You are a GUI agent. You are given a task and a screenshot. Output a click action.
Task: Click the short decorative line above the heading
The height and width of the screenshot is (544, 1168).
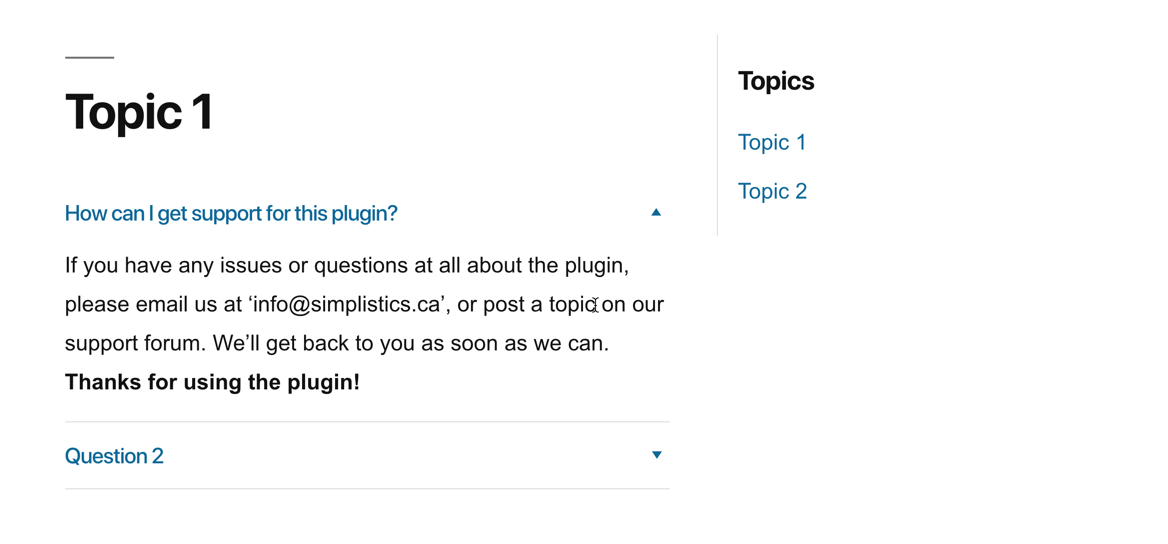tap(89, 57)
